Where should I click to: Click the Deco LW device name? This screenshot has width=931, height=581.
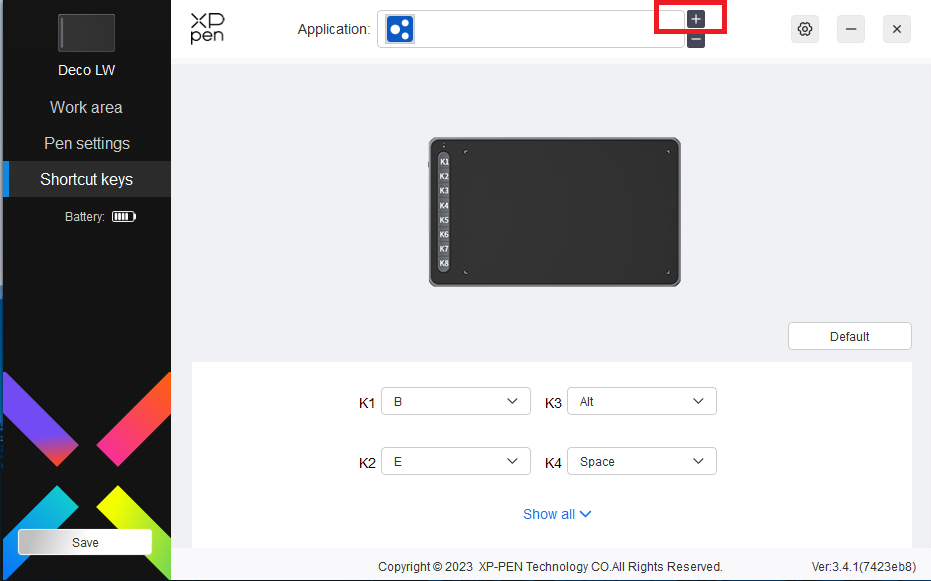(87, 70)
